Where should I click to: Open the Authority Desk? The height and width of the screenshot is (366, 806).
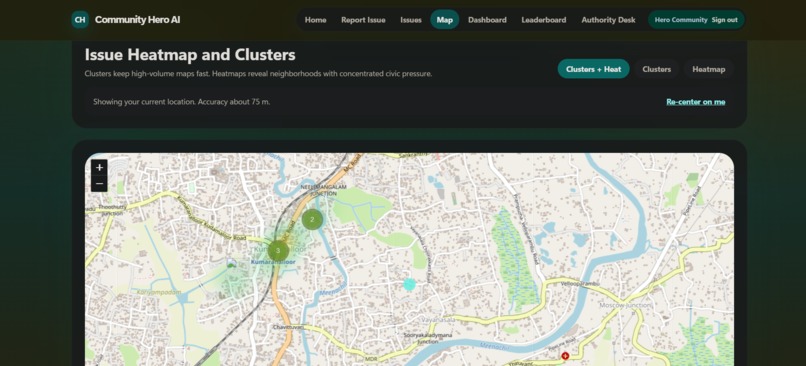(608, 20)
